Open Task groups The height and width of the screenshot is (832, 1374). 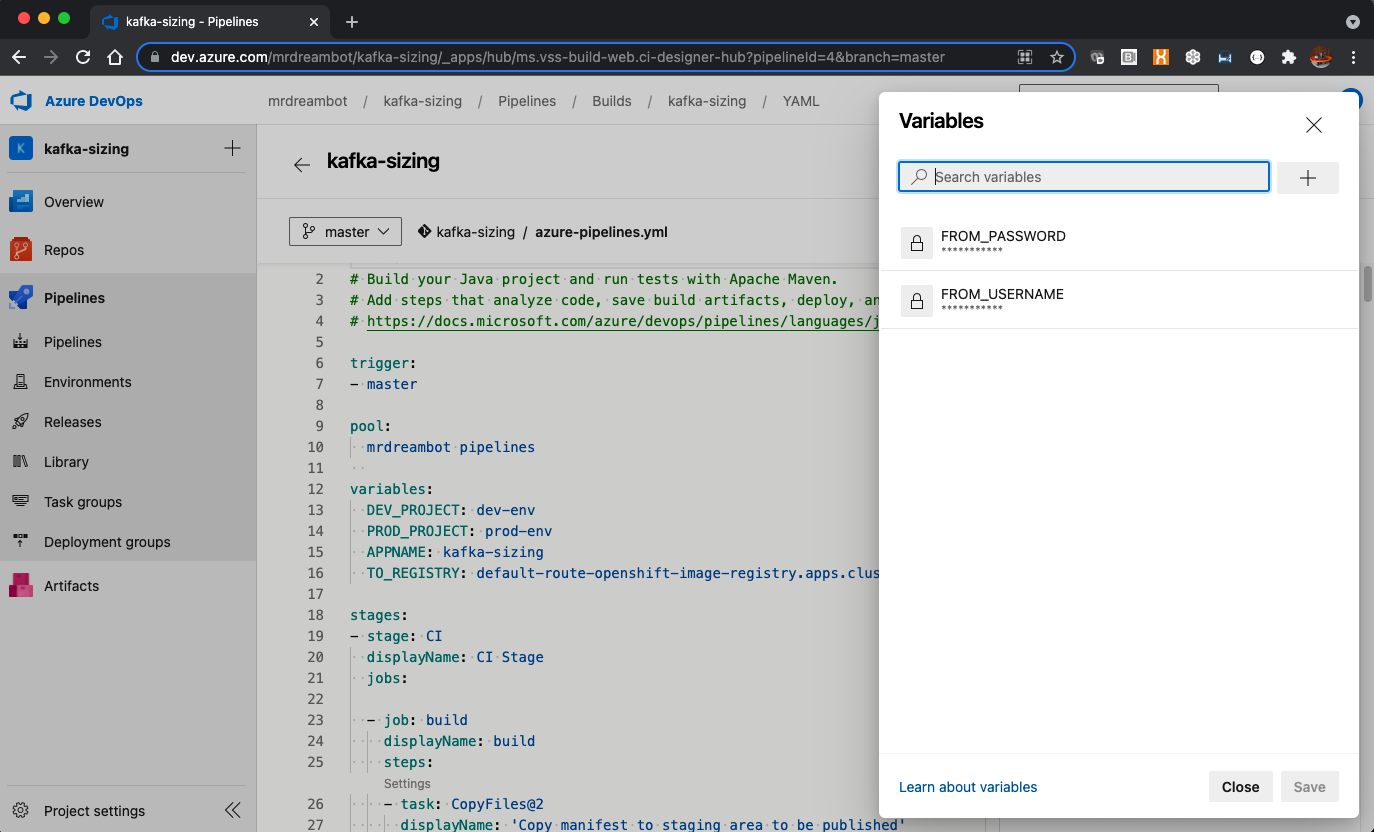coord(128,502)
